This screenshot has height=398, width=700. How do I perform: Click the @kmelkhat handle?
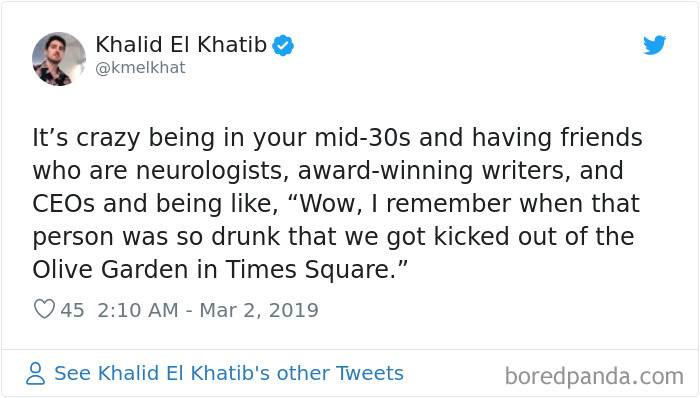click(x=140, y=68)
